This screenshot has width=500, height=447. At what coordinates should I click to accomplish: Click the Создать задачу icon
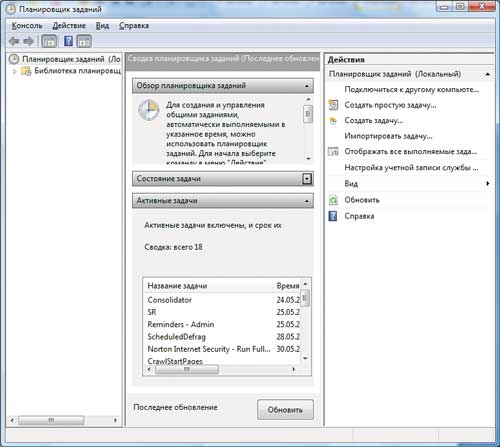tap(333, 121)
